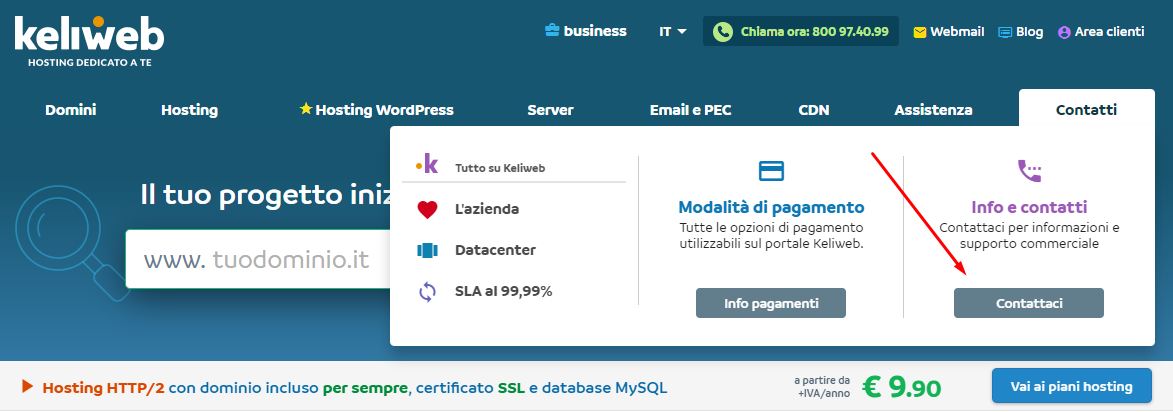Open the Hosting WordPress menu
This screenshot has height=412, width=1173.
click(376, 110)
